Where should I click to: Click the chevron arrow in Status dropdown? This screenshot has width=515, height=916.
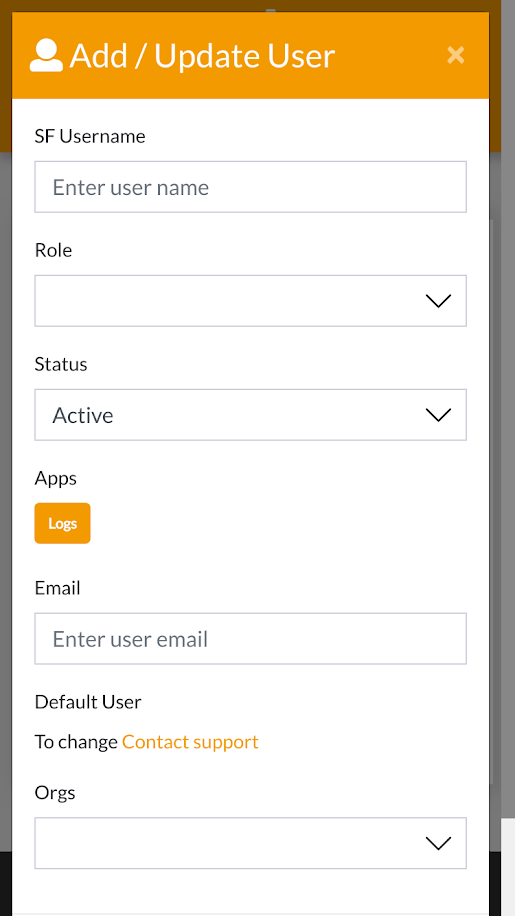click(439, 415)
